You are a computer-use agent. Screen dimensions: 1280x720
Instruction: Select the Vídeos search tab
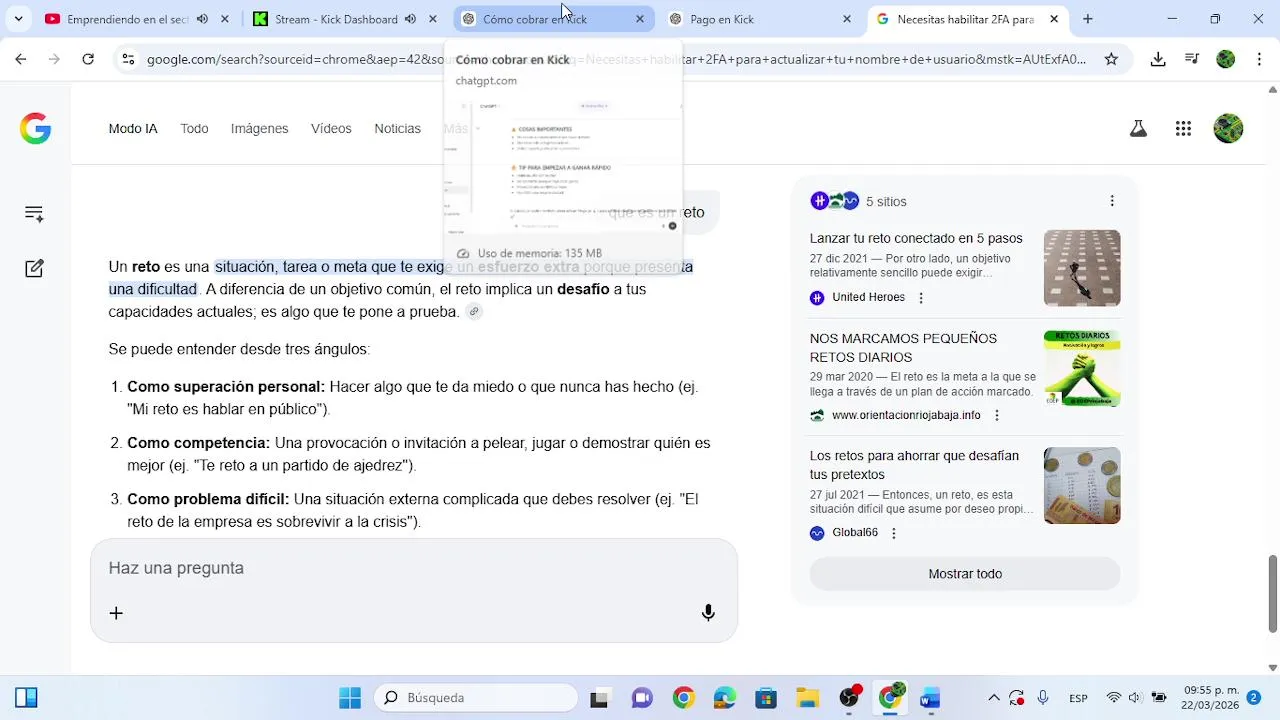(331, 129)
